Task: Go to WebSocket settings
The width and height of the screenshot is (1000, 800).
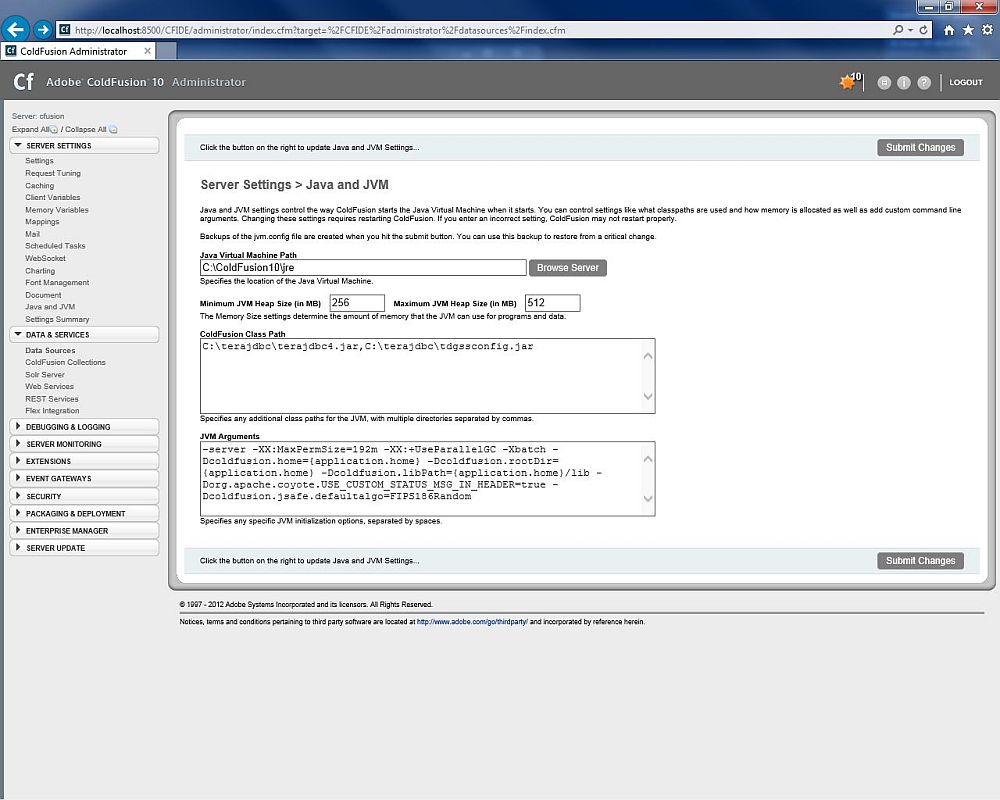Action: point(45,258)
